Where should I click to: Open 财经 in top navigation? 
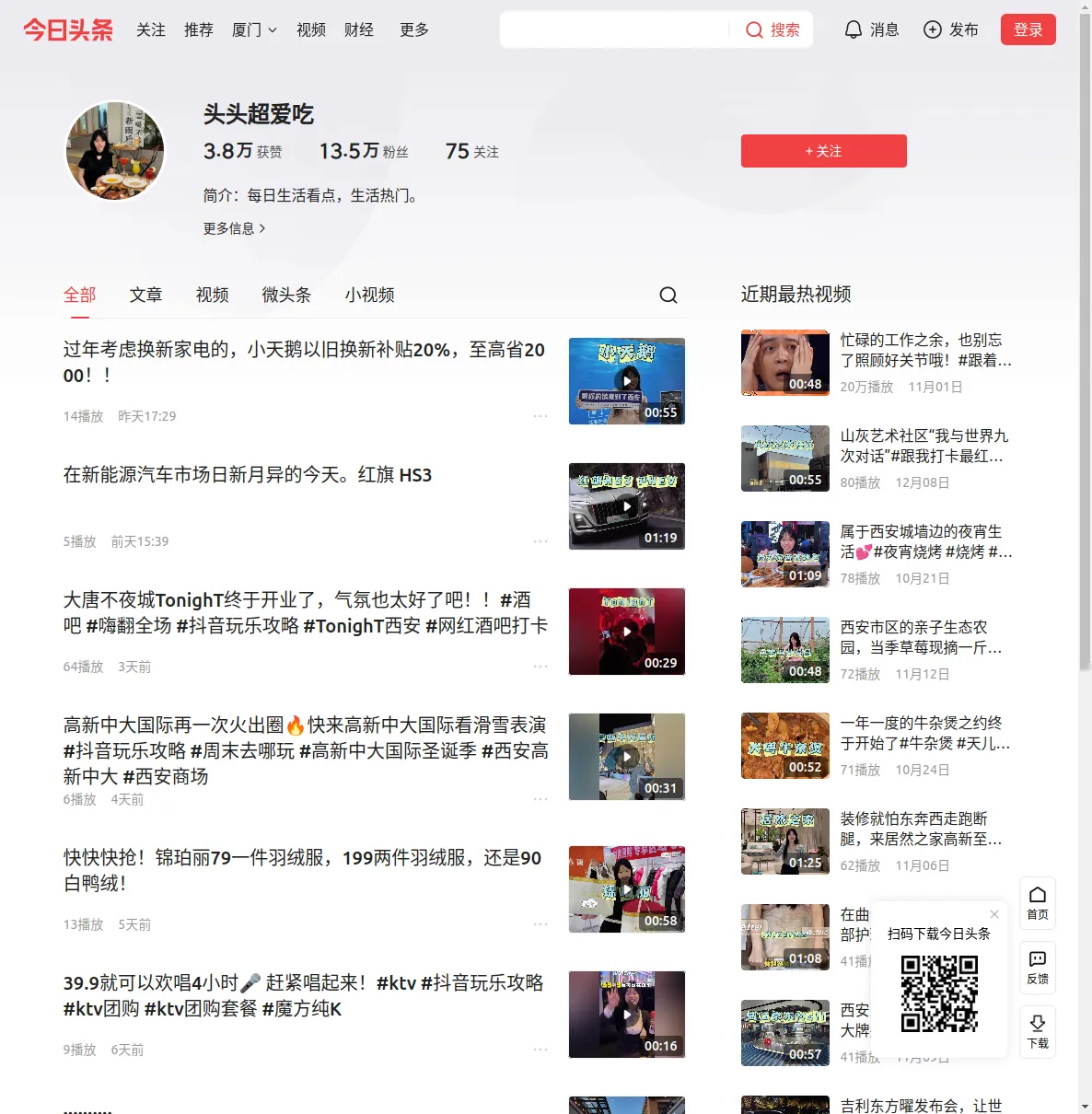pyautogui.click(x=359, y=30)
